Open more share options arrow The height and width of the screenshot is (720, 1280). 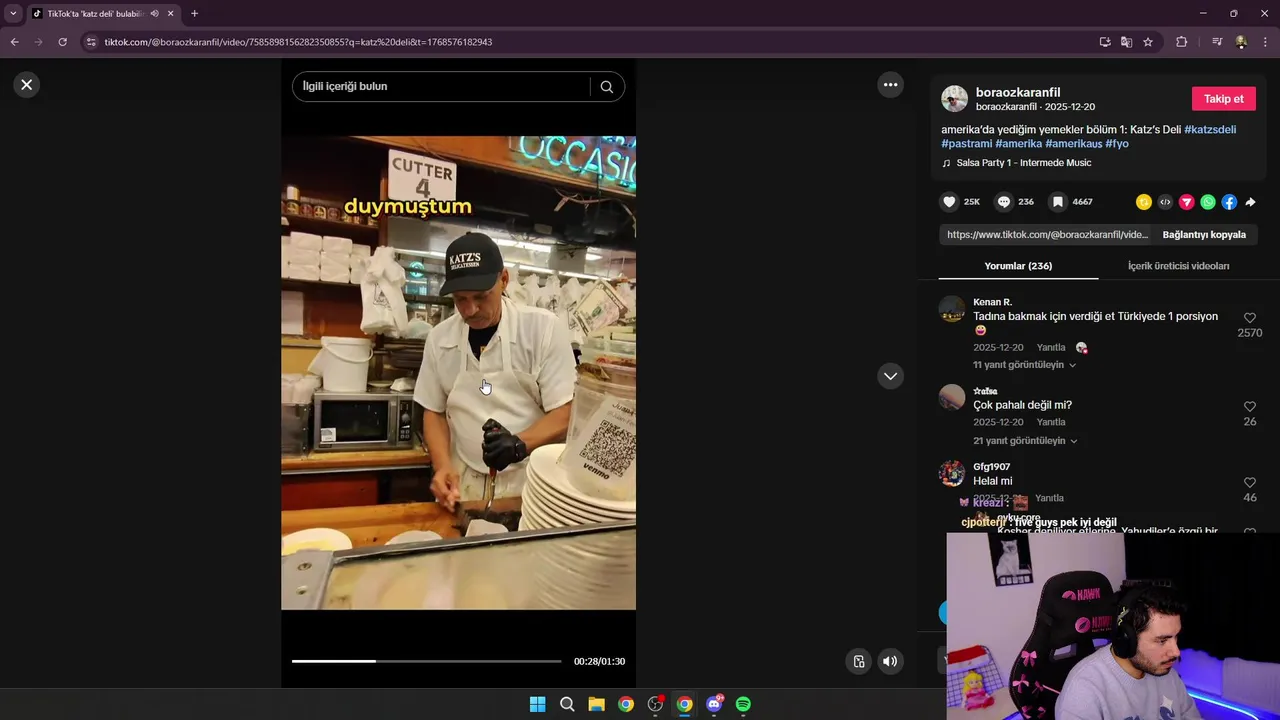tap(1250, 202)
